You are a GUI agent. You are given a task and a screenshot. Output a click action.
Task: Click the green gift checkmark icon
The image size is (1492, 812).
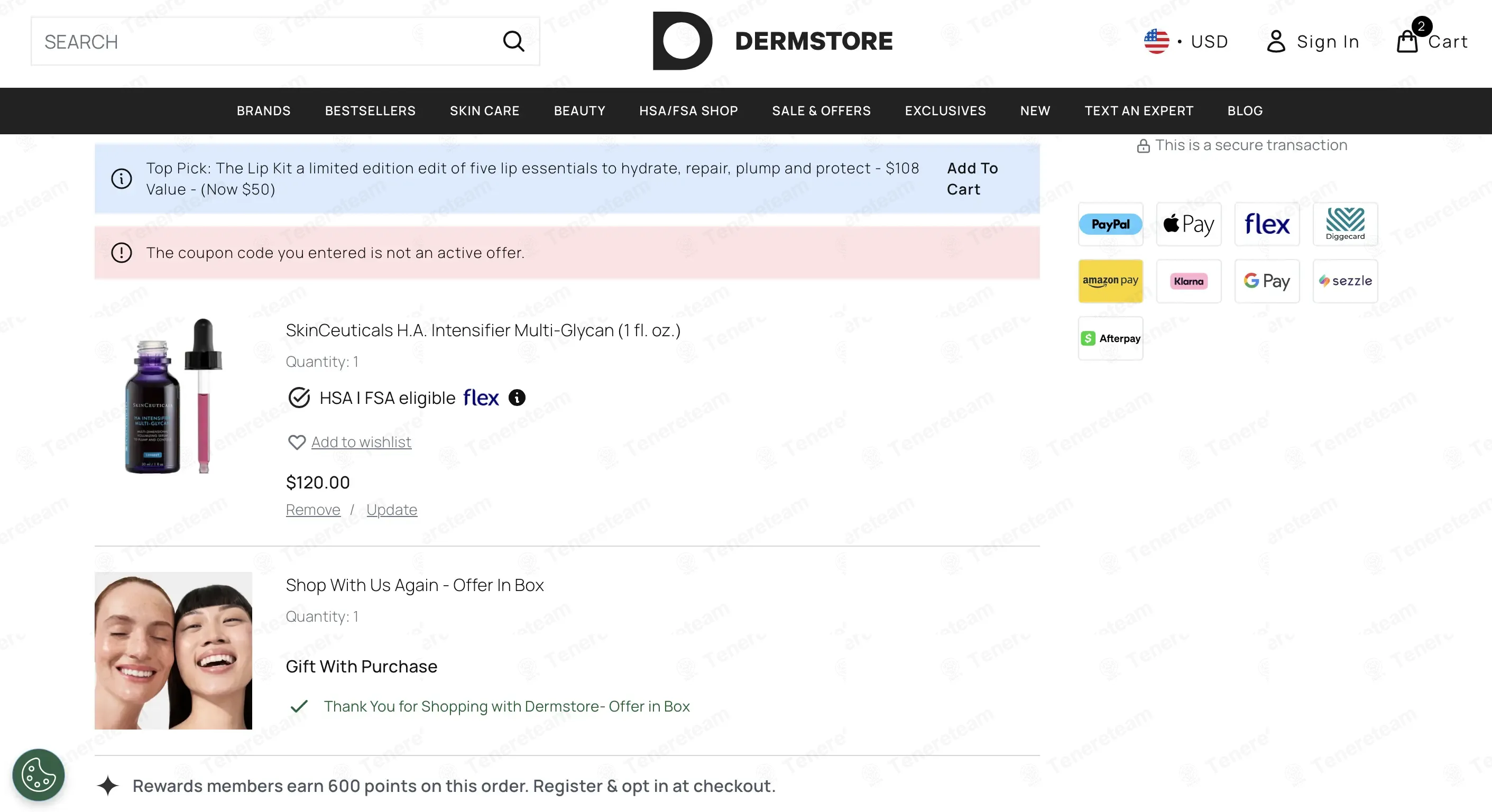point(299,706)
